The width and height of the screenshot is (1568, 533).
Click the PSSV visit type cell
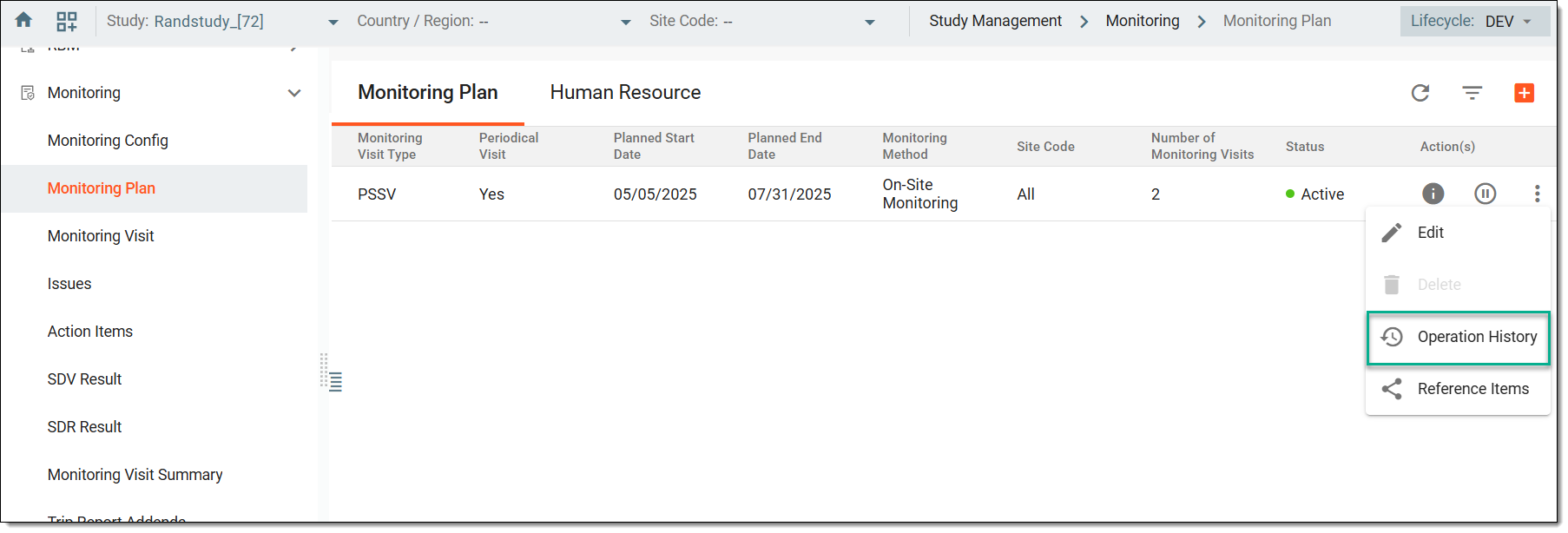[377, 194]
